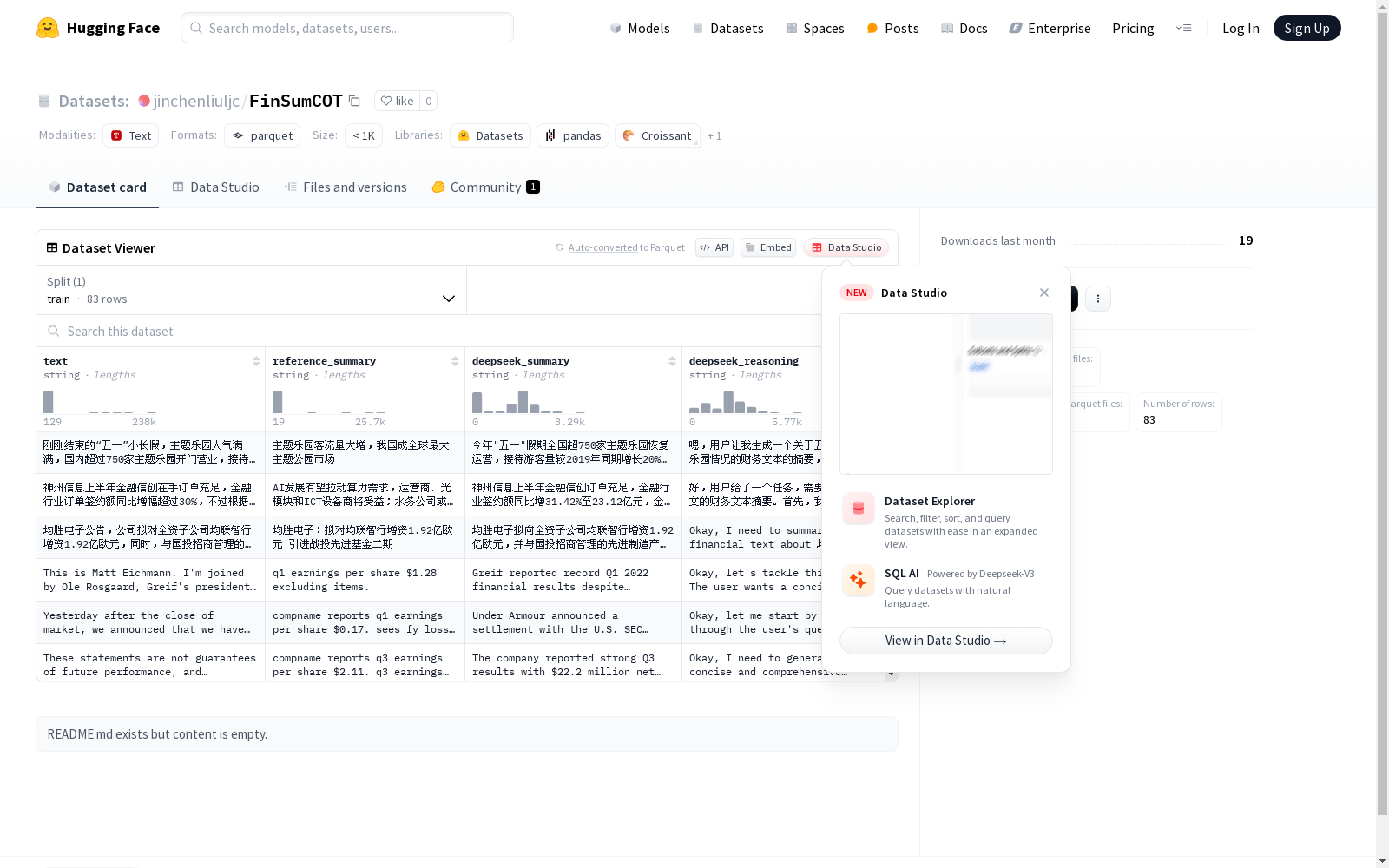Select the < 1K size tag
Viewport: 1389px width, 868px height.
(364, 135)
